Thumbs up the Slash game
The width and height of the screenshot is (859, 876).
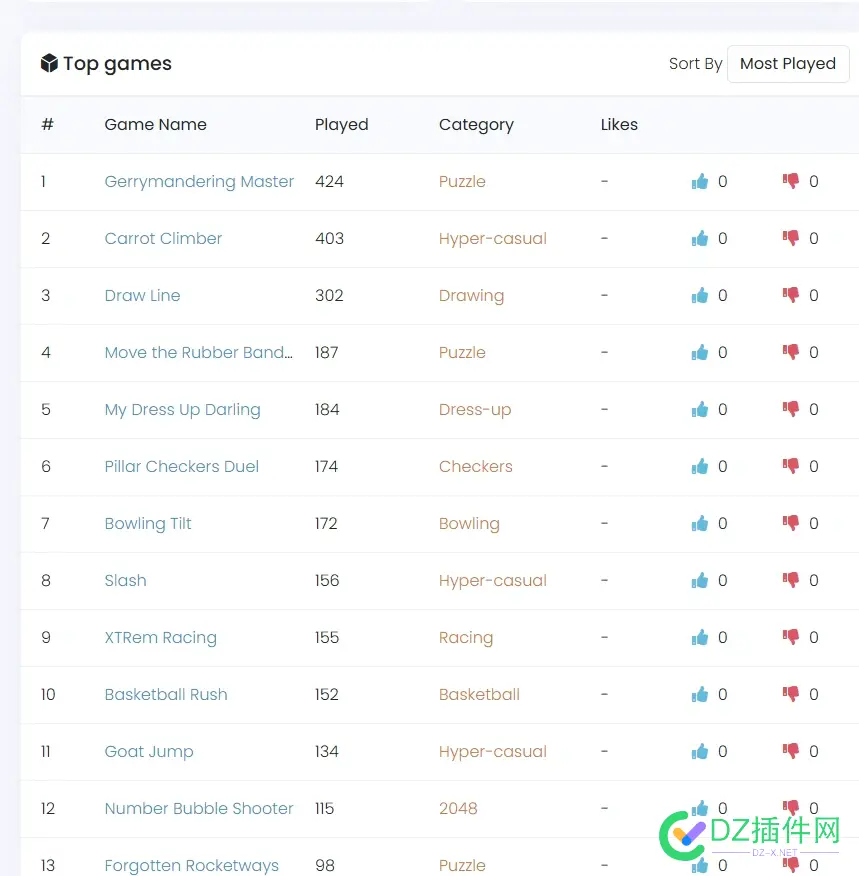699,580
